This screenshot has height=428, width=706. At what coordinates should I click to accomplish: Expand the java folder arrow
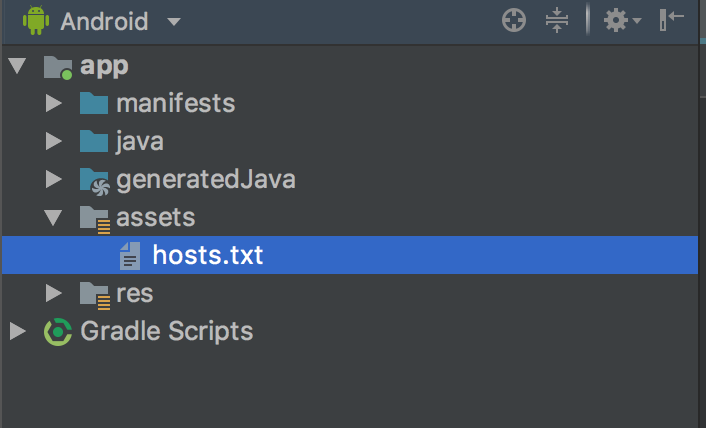point(54,141)
